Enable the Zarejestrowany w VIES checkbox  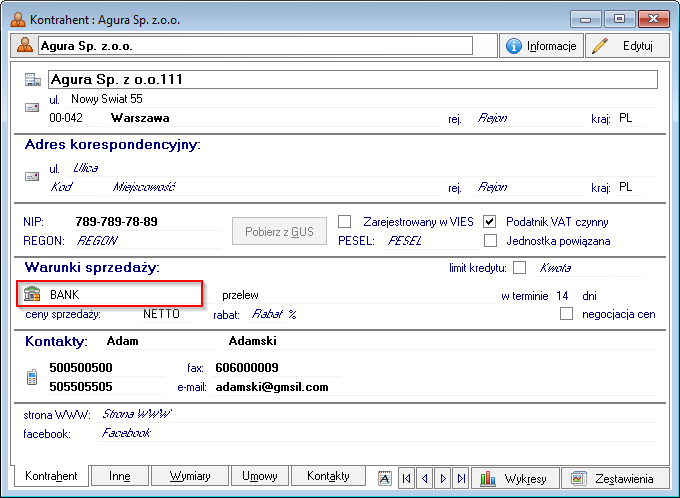click(x=344, y=222)
